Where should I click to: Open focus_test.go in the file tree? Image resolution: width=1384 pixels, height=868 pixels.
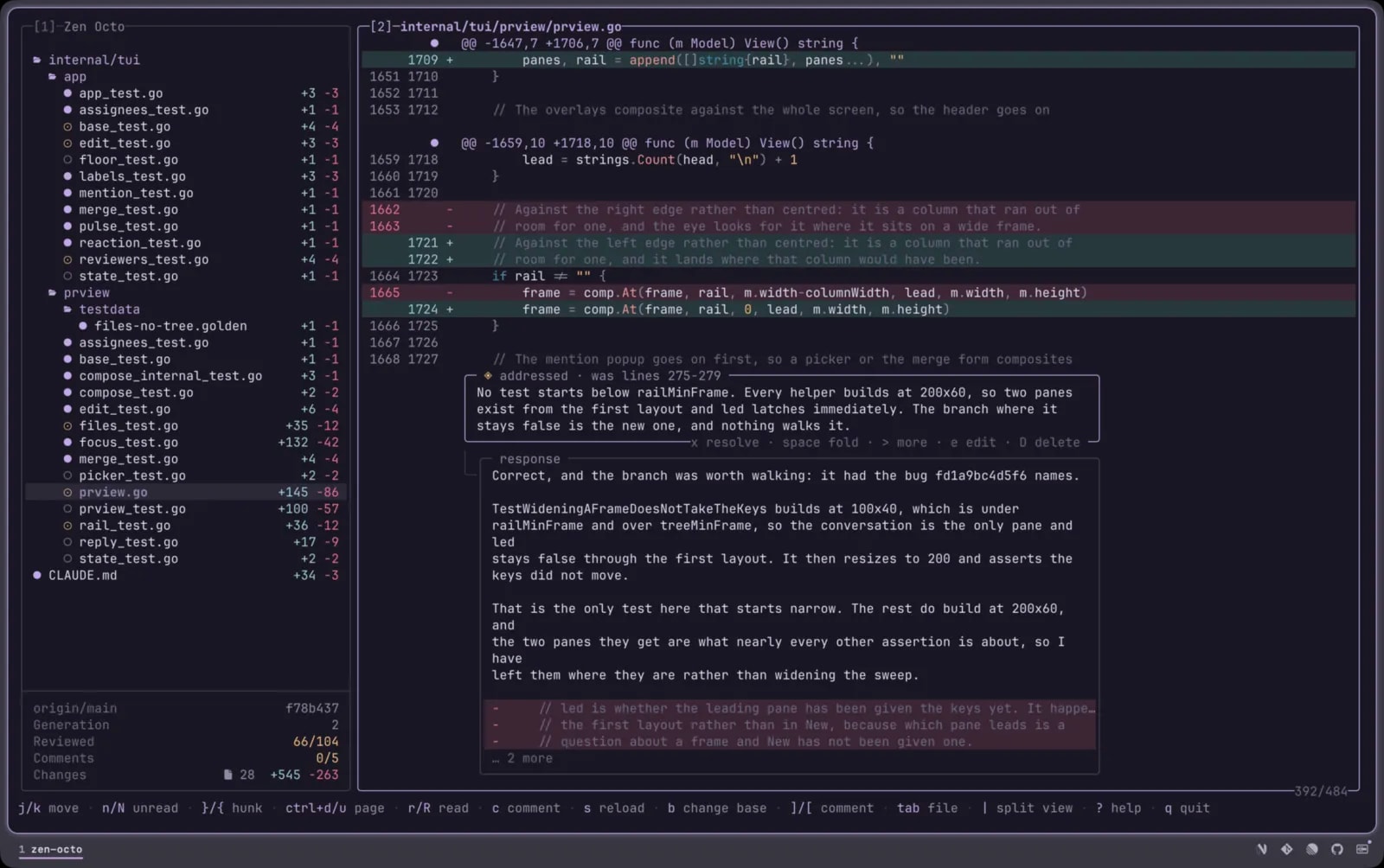(128, 443)
